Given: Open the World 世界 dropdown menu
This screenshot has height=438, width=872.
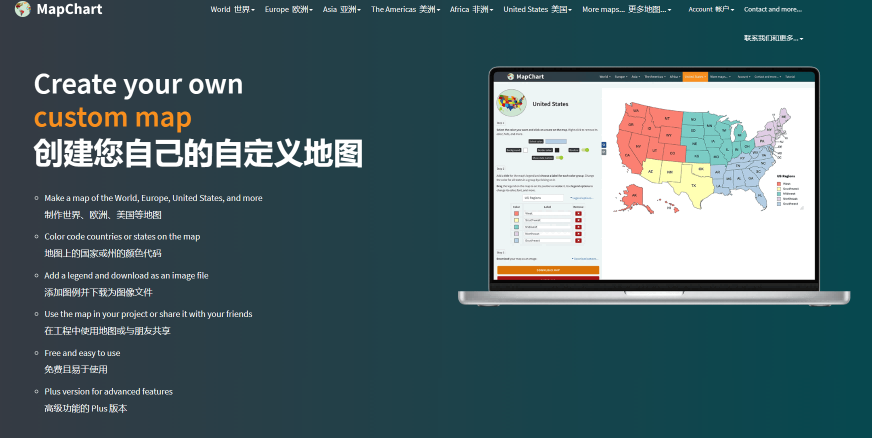Looking at the screenshot, I should [232, 9].
